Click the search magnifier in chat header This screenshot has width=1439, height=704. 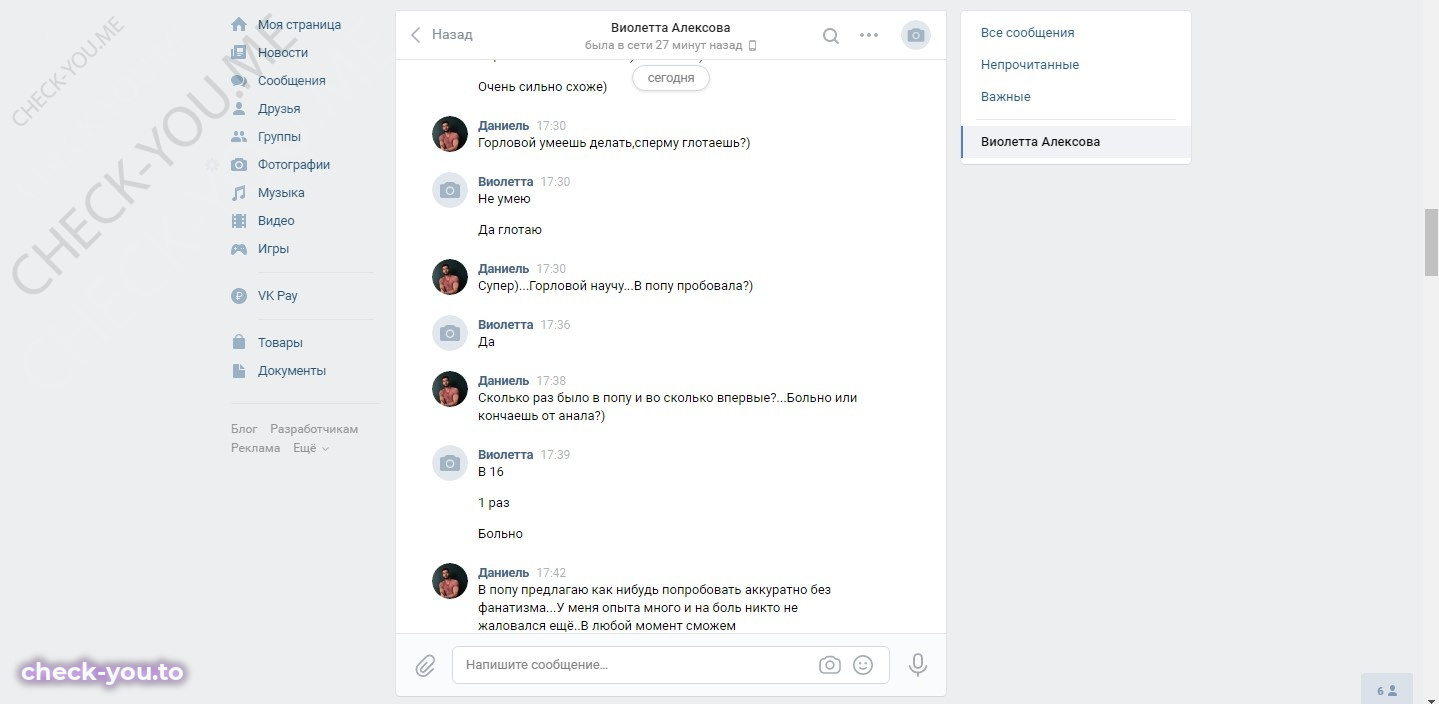coord(830,35)
